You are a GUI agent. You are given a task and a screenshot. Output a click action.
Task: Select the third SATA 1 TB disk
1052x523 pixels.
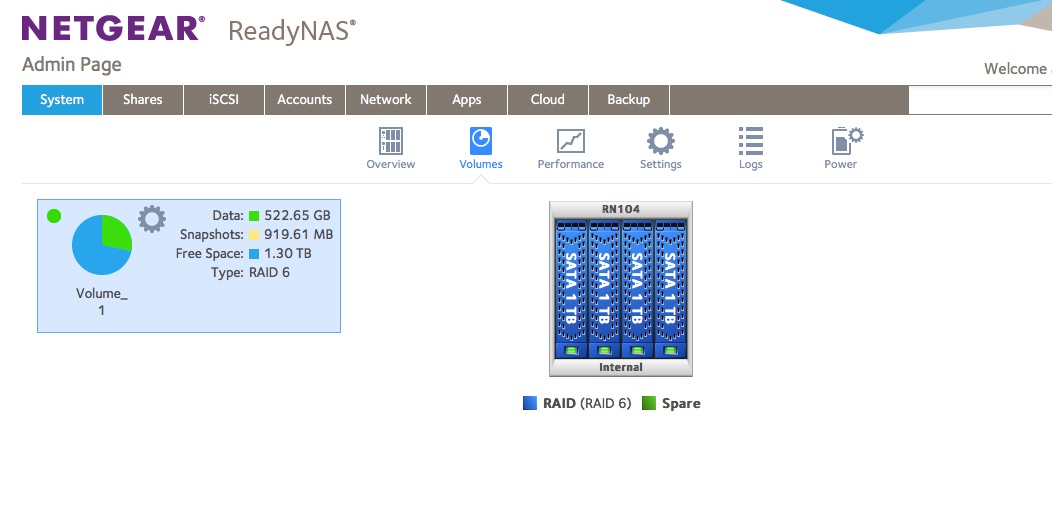637,288
